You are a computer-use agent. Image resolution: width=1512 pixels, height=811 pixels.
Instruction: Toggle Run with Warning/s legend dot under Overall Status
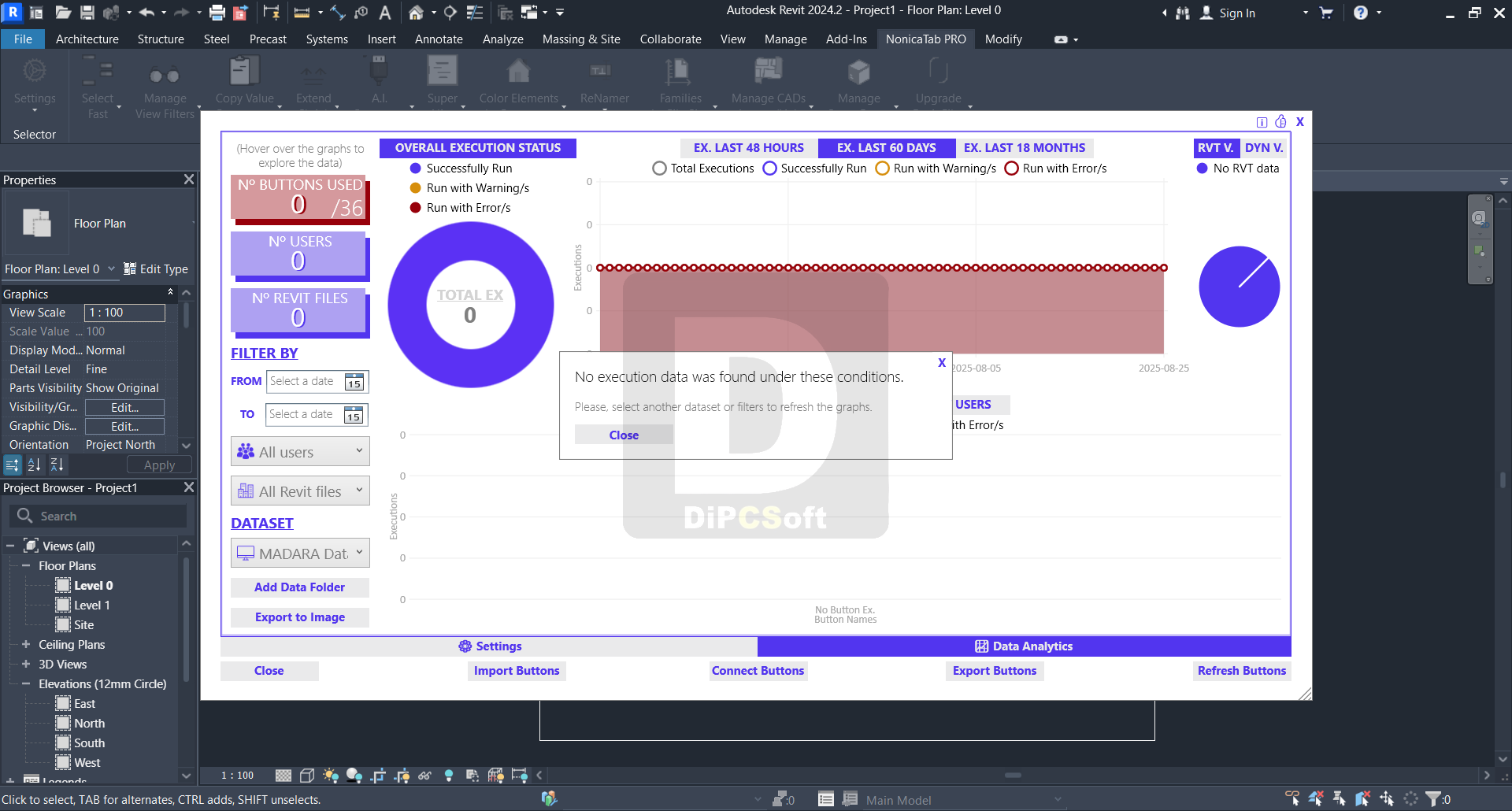pos(415,188)
